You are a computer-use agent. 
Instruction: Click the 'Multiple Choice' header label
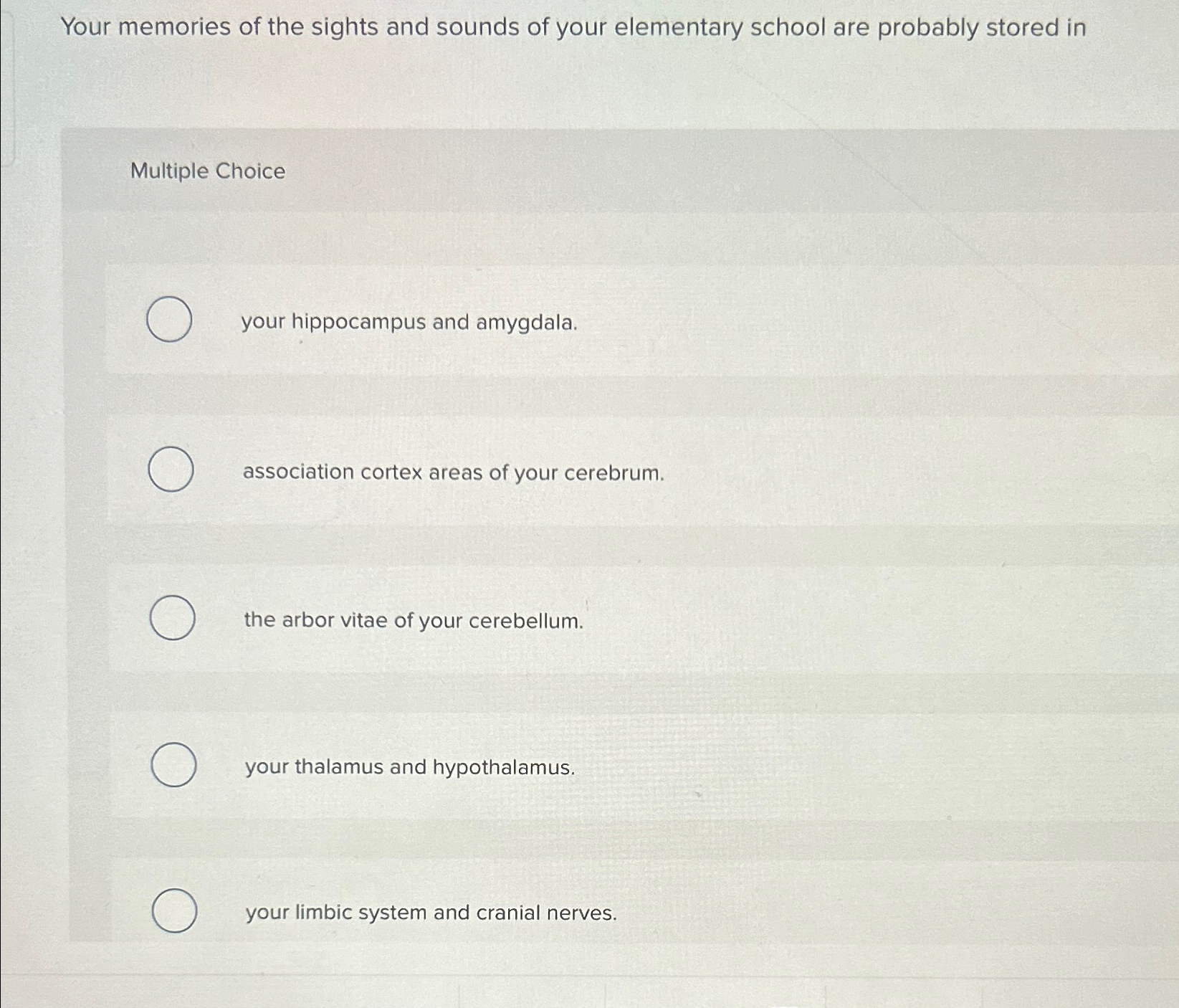tap(208, 171)
